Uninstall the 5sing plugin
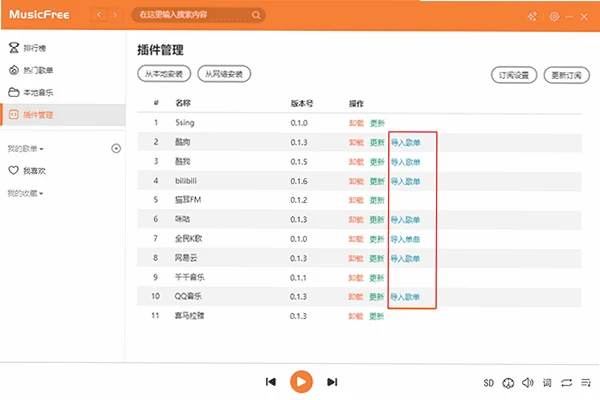 (356, 123)
